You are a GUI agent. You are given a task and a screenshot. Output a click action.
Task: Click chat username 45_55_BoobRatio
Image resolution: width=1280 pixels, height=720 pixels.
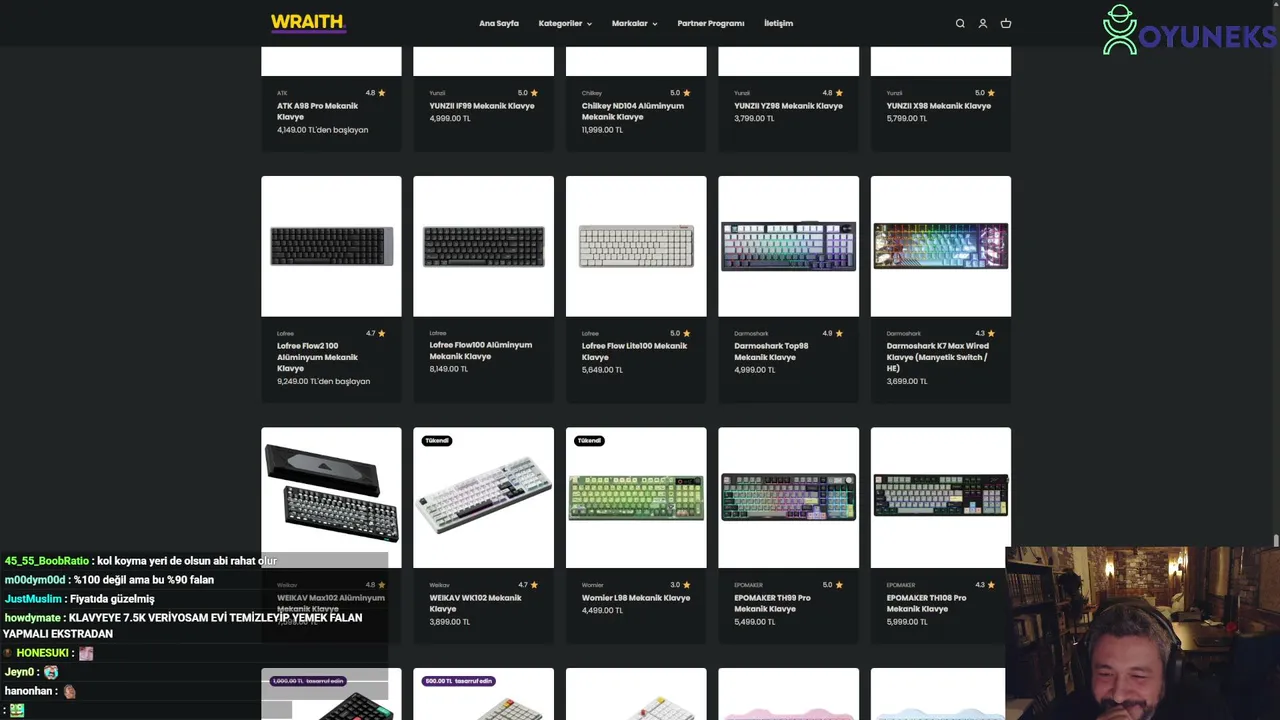click(46, 561)
